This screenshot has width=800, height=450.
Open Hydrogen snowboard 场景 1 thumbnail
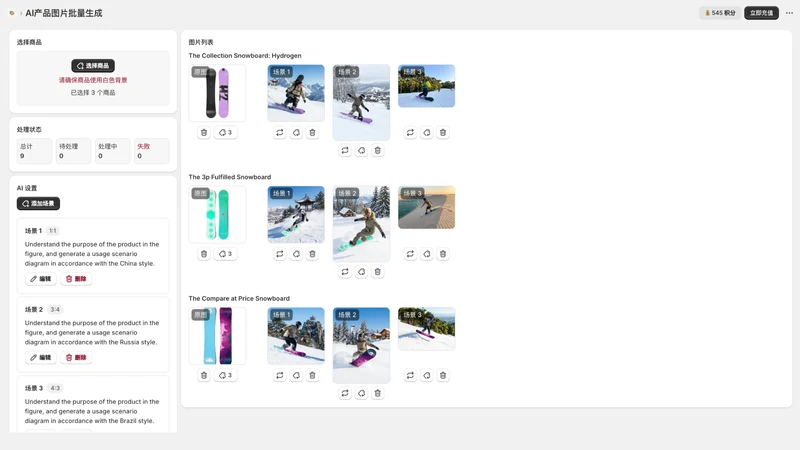[x=296, y=93]
